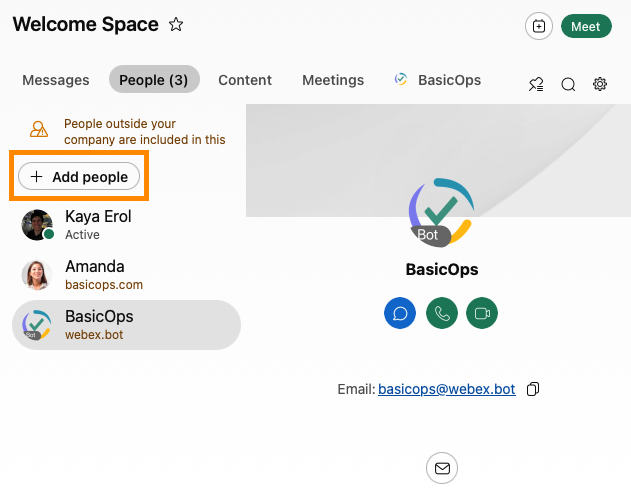The height and width of the screenshot is (501, 631).
Task: Select Amanda from basicops.com
Action: click(126, 275)
